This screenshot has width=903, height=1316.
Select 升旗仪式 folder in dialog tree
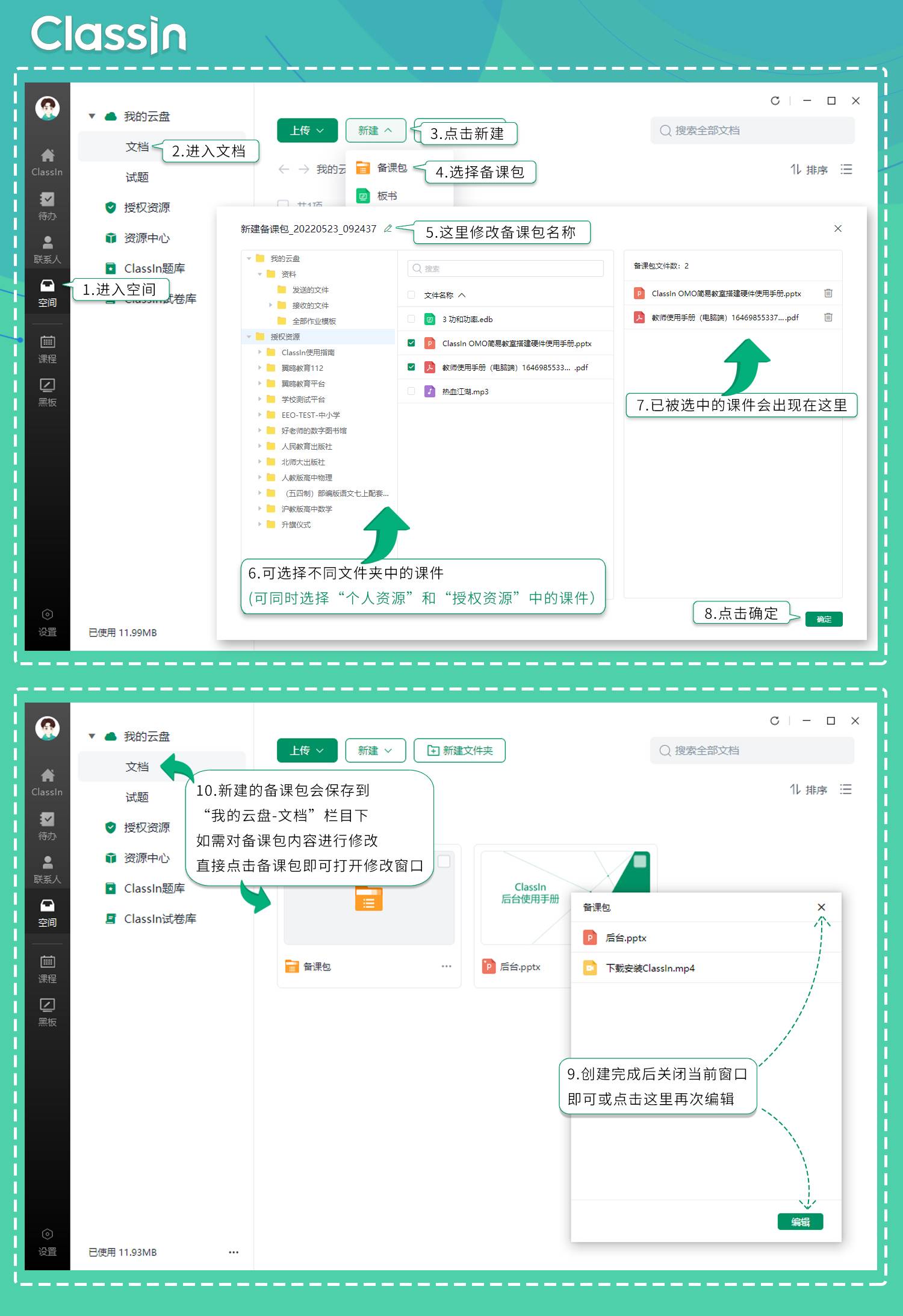pos(296,524)
